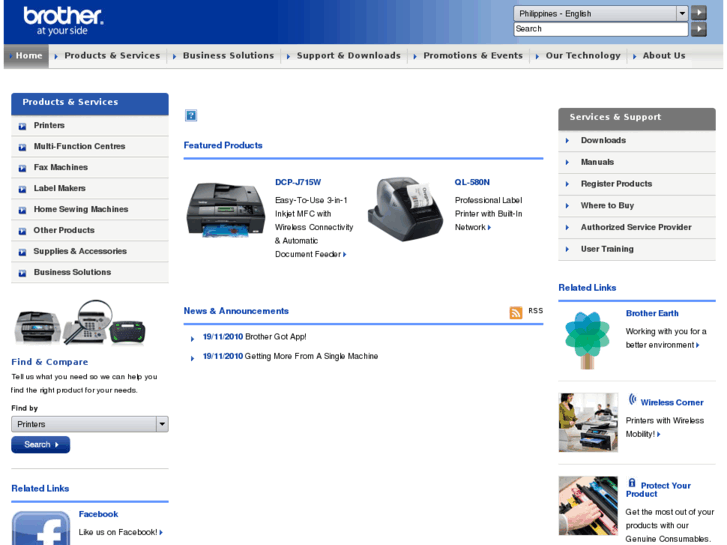Click the arrow bullet beside Downloads

point(567,141)
